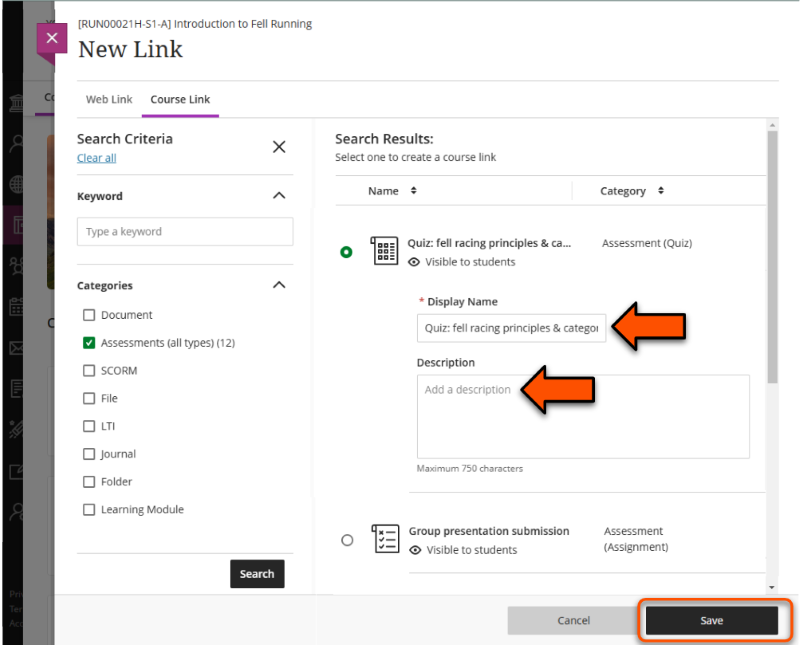Viewport: 800px width, 645px height.
Task: Close the New Link panel with the X
Action: tap(52, 39)
